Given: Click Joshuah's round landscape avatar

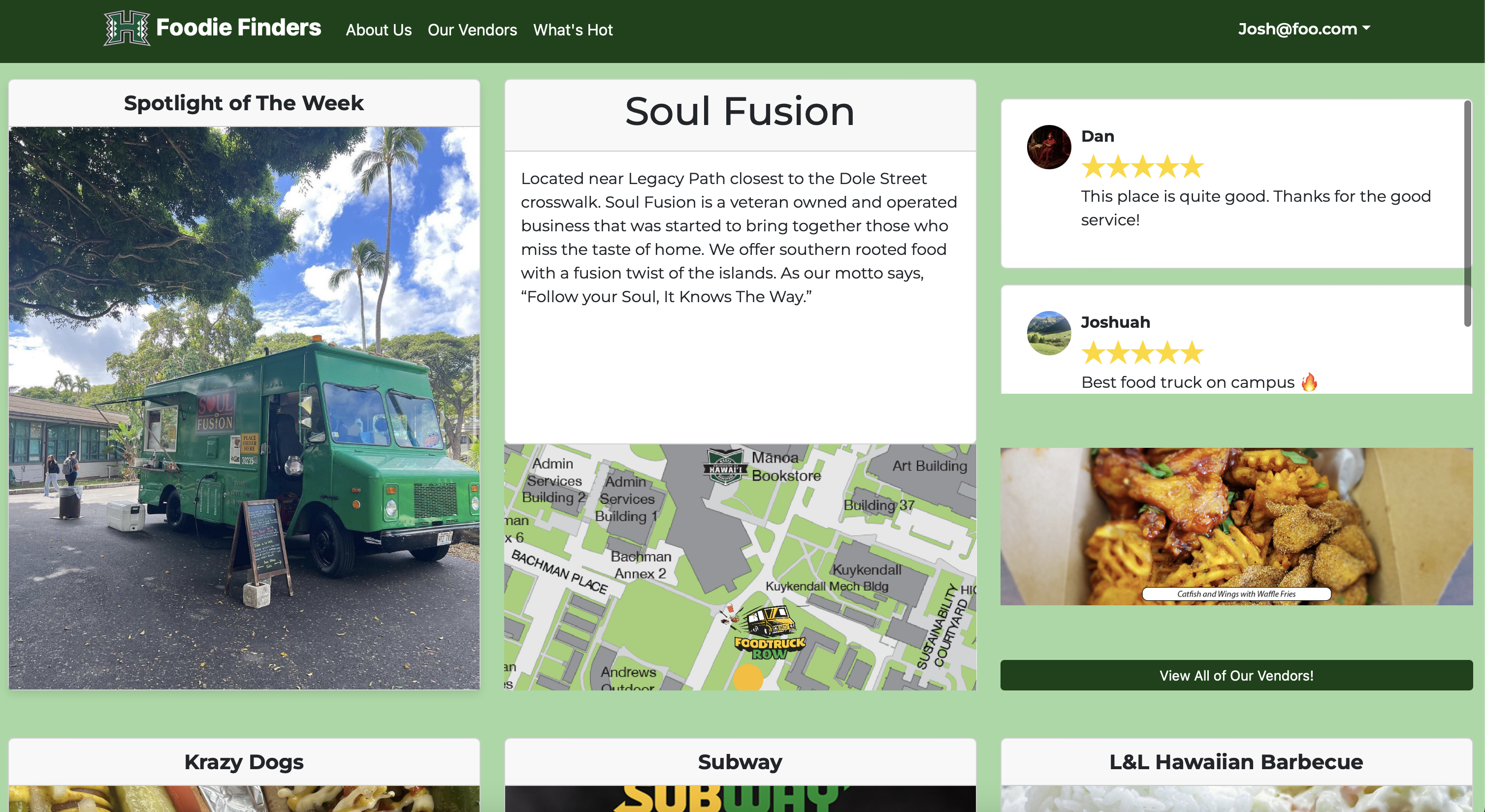Looking at the screenshot, I should (1049, 333).
